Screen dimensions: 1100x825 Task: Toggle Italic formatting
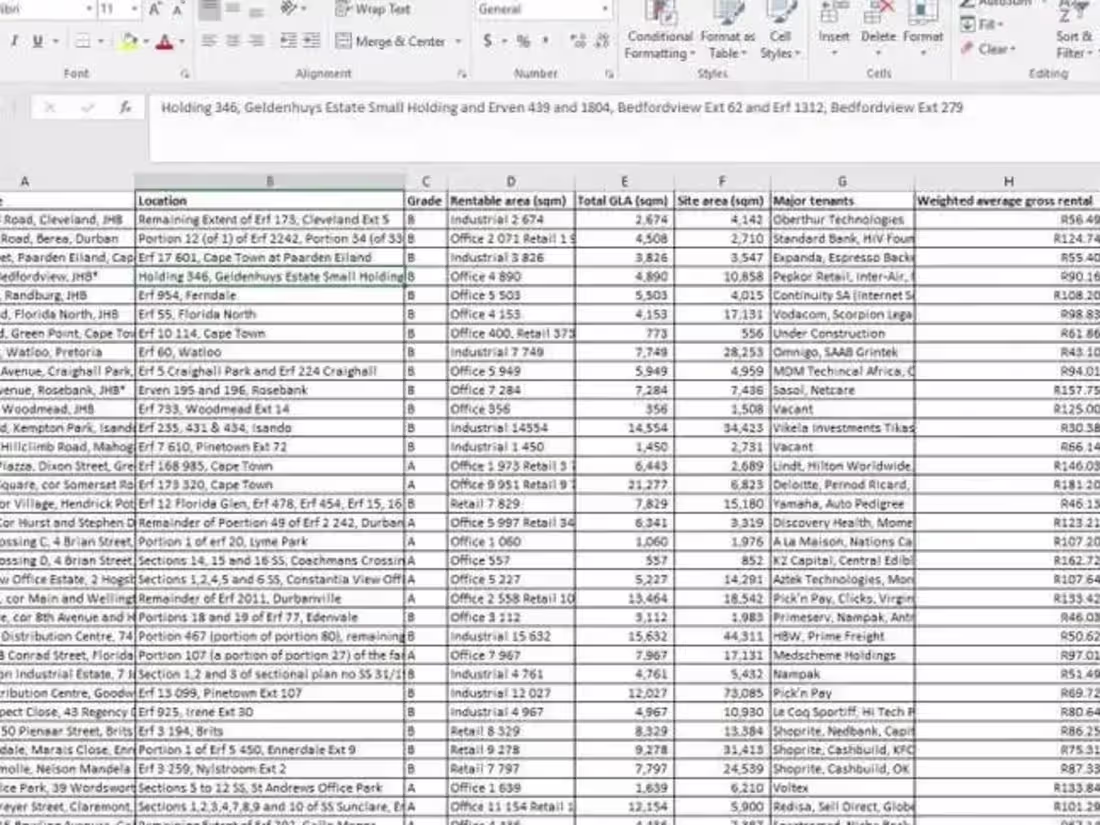(x=14, y=40)
